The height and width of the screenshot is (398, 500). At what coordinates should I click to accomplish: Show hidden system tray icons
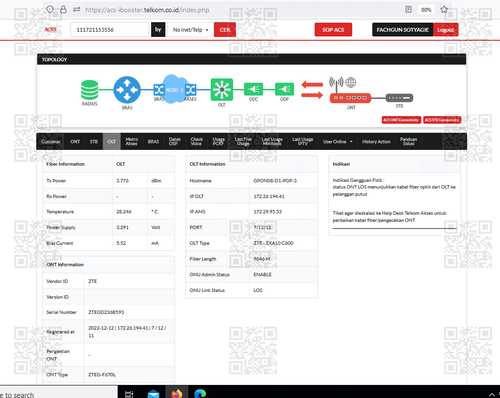pos(492,394)
